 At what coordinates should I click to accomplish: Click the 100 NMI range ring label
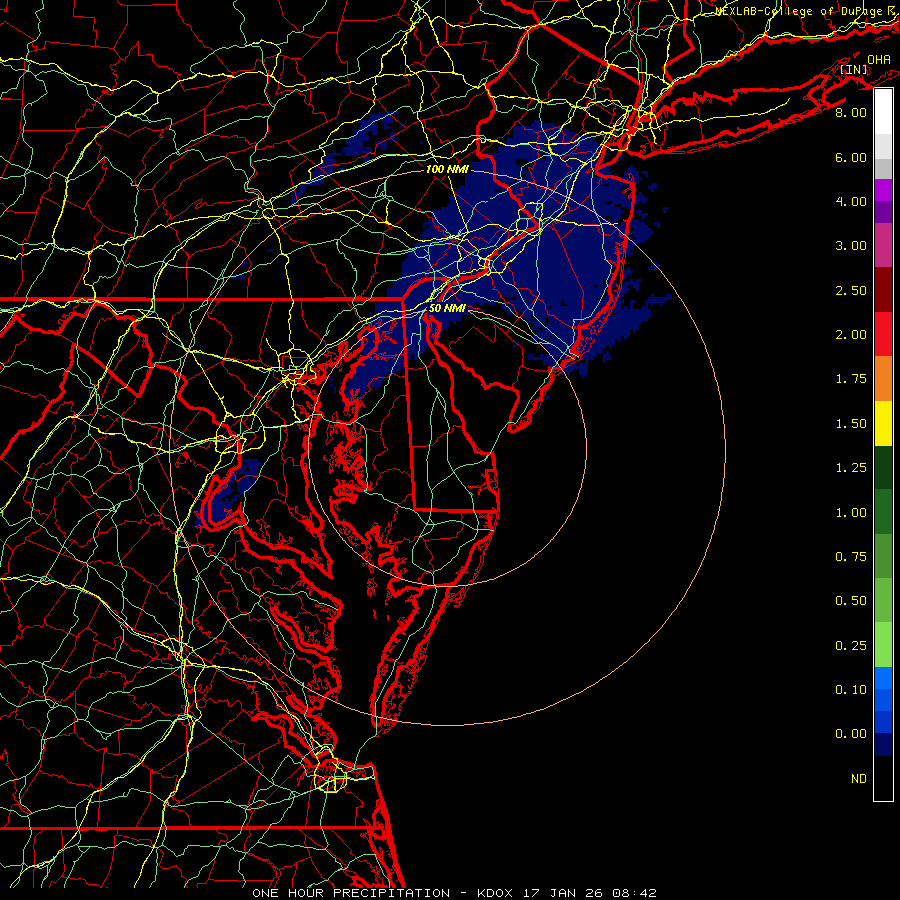coord(447,169)
